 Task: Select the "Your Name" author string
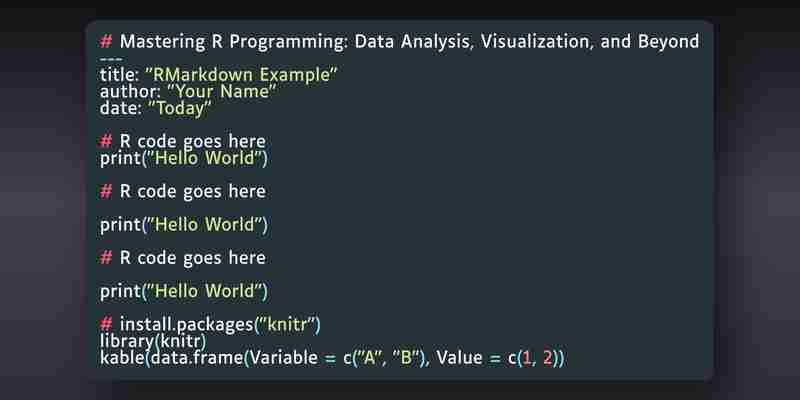click(221, 92)
